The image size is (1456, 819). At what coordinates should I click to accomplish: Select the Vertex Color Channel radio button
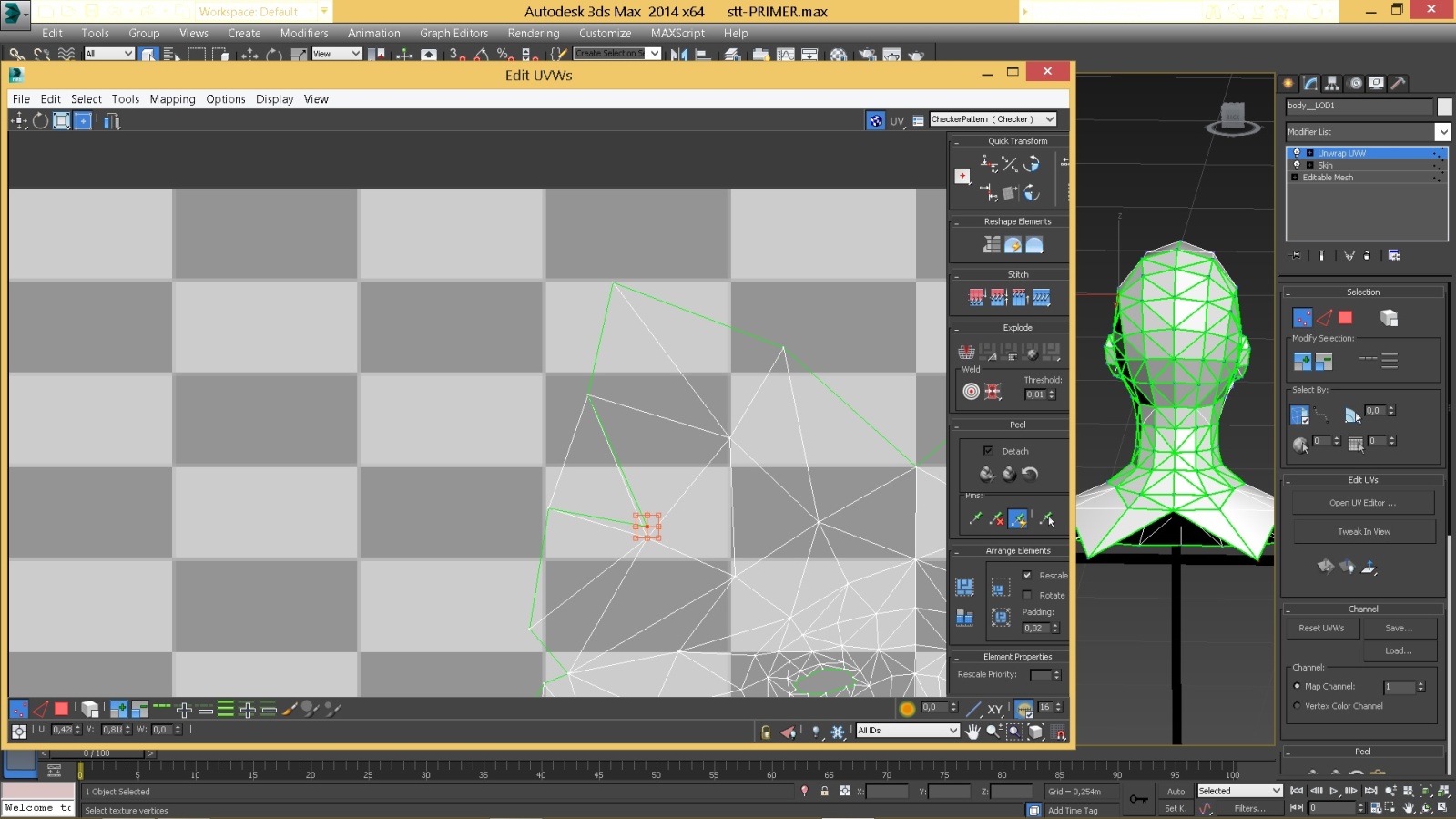(1297, 706)
